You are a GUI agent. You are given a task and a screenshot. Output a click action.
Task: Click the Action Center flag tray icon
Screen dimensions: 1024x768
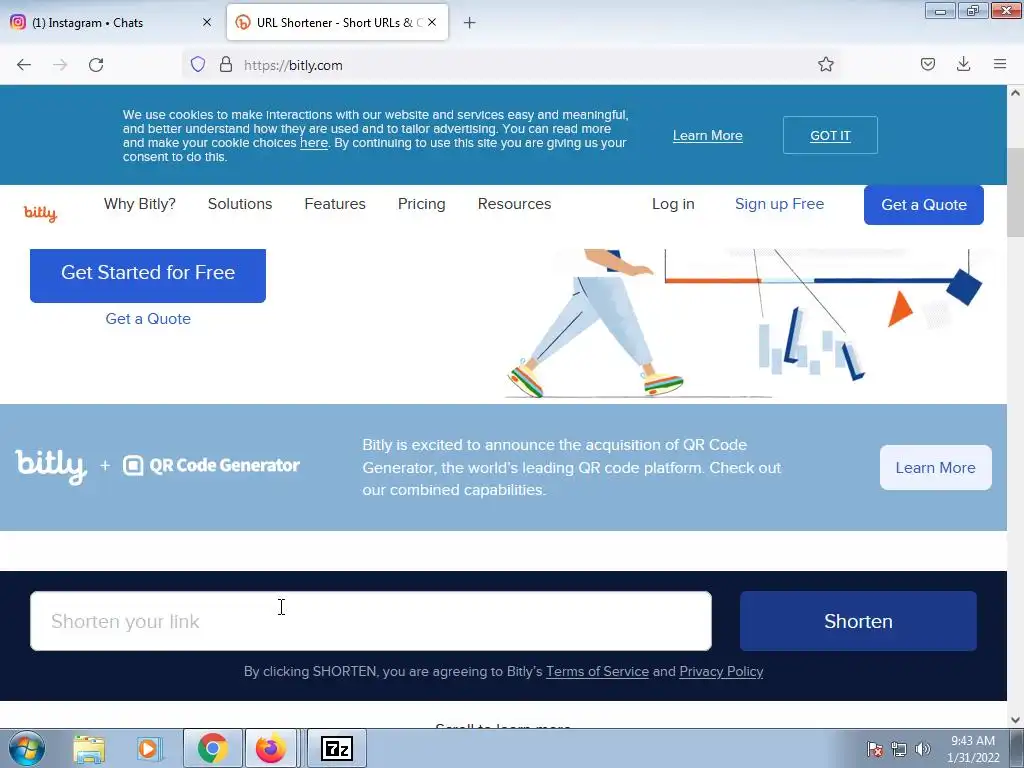pos(875,748)
